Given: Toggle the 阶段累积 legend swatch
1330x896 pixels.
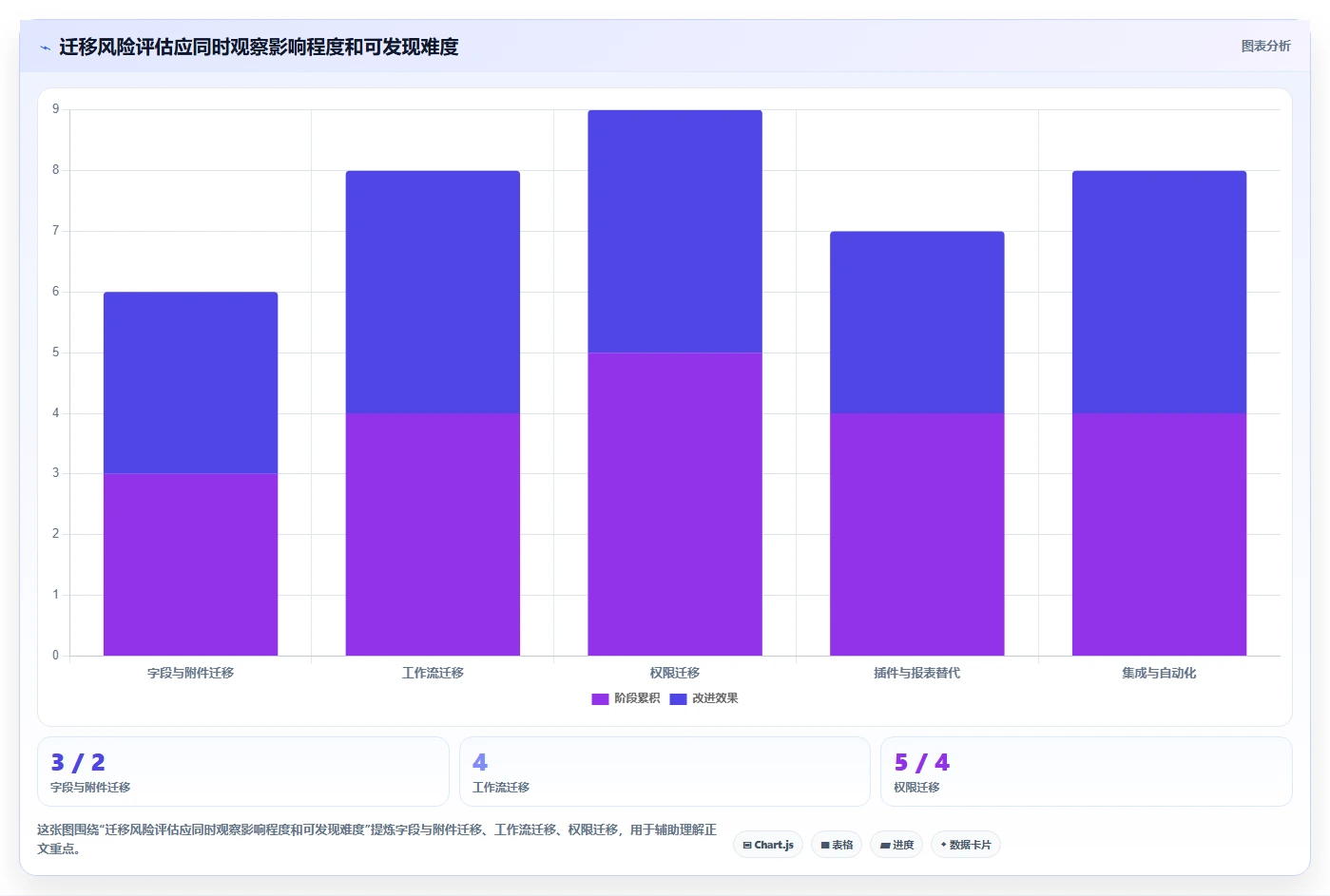Looking at the screenshot, I should pyautogui.click(x=600, y=699).
